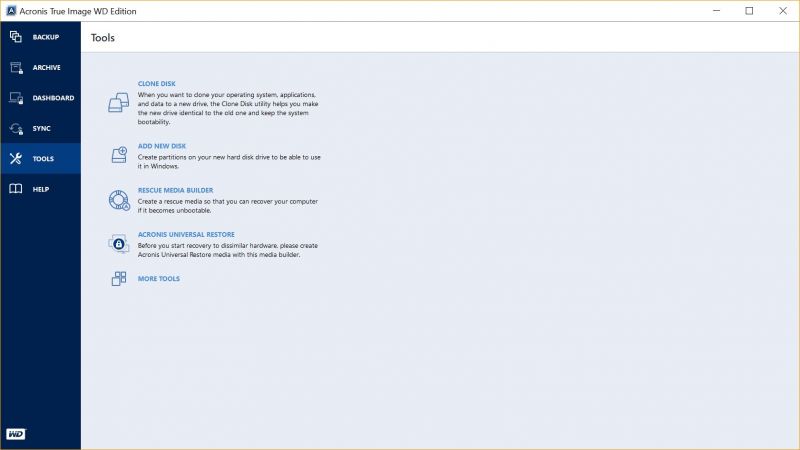Click the More Tools grid icon

[x=119, y=279]
